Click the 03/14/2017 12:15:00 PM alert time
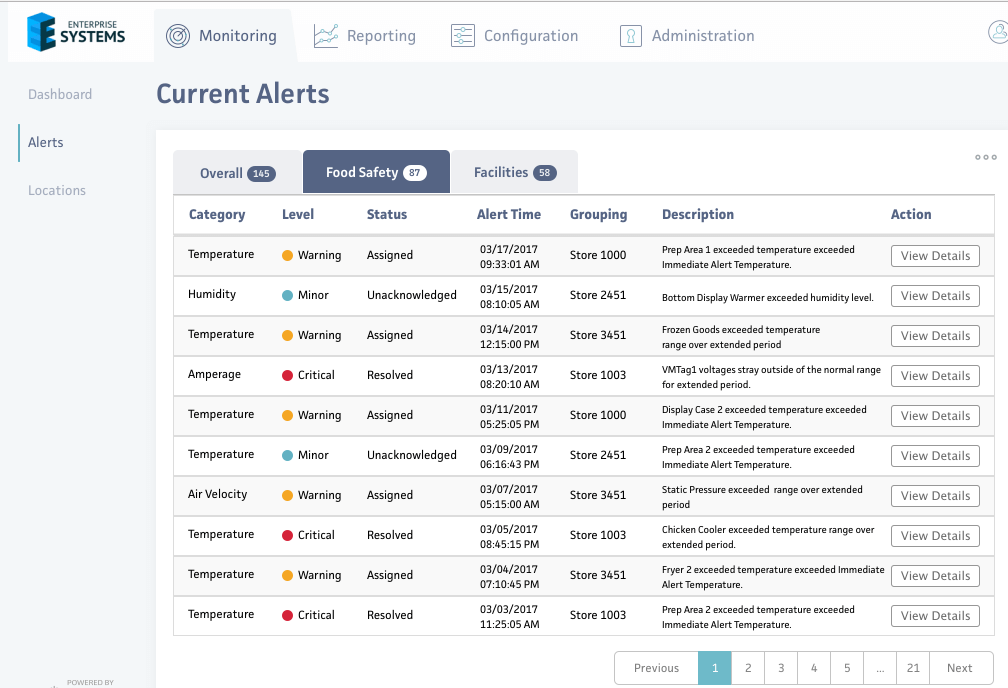Image resolution: width=1008 pixels, height=688 pixels. pos(509,336)
